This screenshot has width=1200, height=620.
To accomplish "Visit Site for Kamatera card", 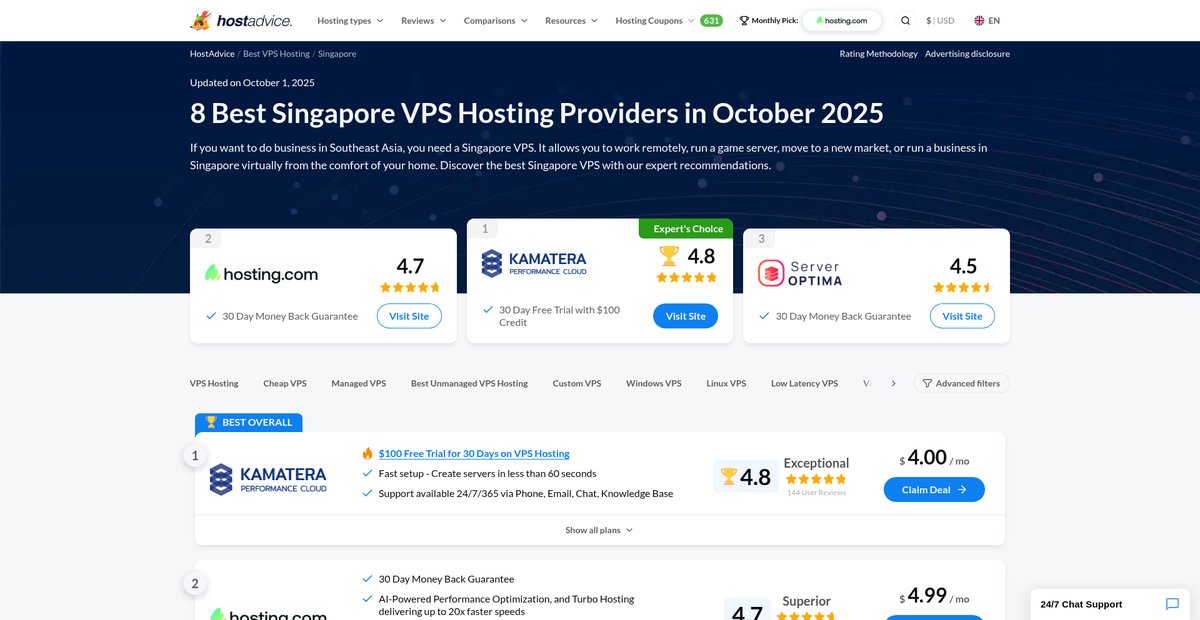I will pos(685,316).
